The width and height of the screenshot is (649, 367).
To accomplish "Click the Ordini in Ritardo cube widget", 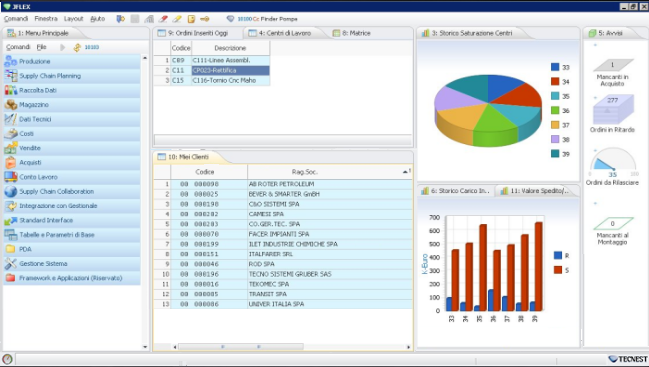I will 613,109.
